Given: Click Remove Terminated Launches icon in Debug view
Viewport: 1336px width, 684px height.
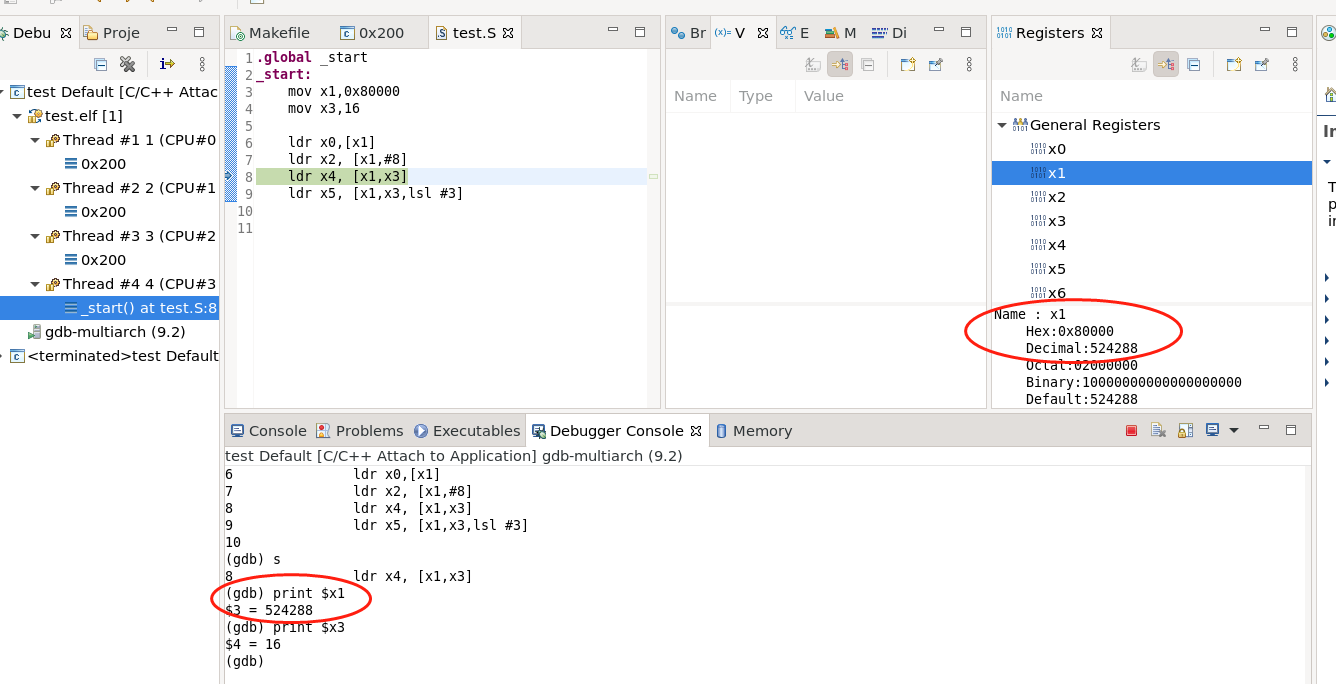Looking at the screenshot, I should click(x=128, y=63).
